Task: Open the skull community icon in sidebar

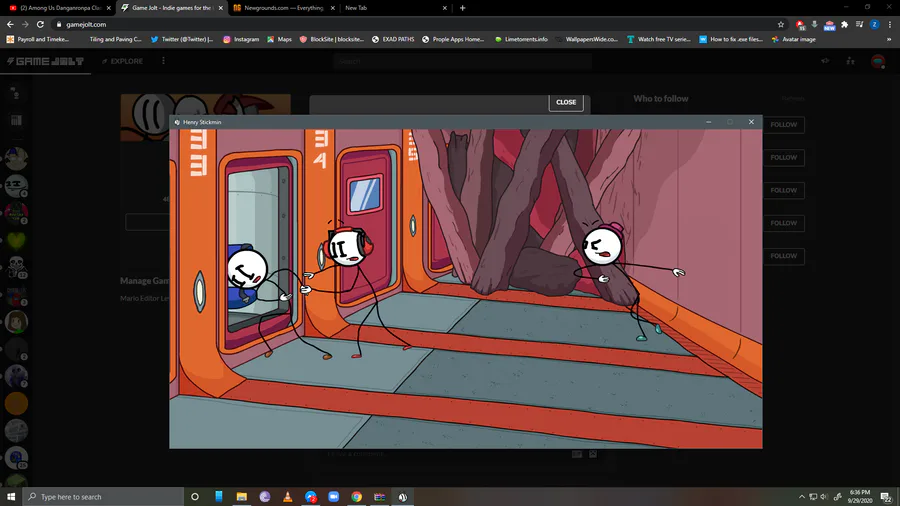Action: click(16, 267)
